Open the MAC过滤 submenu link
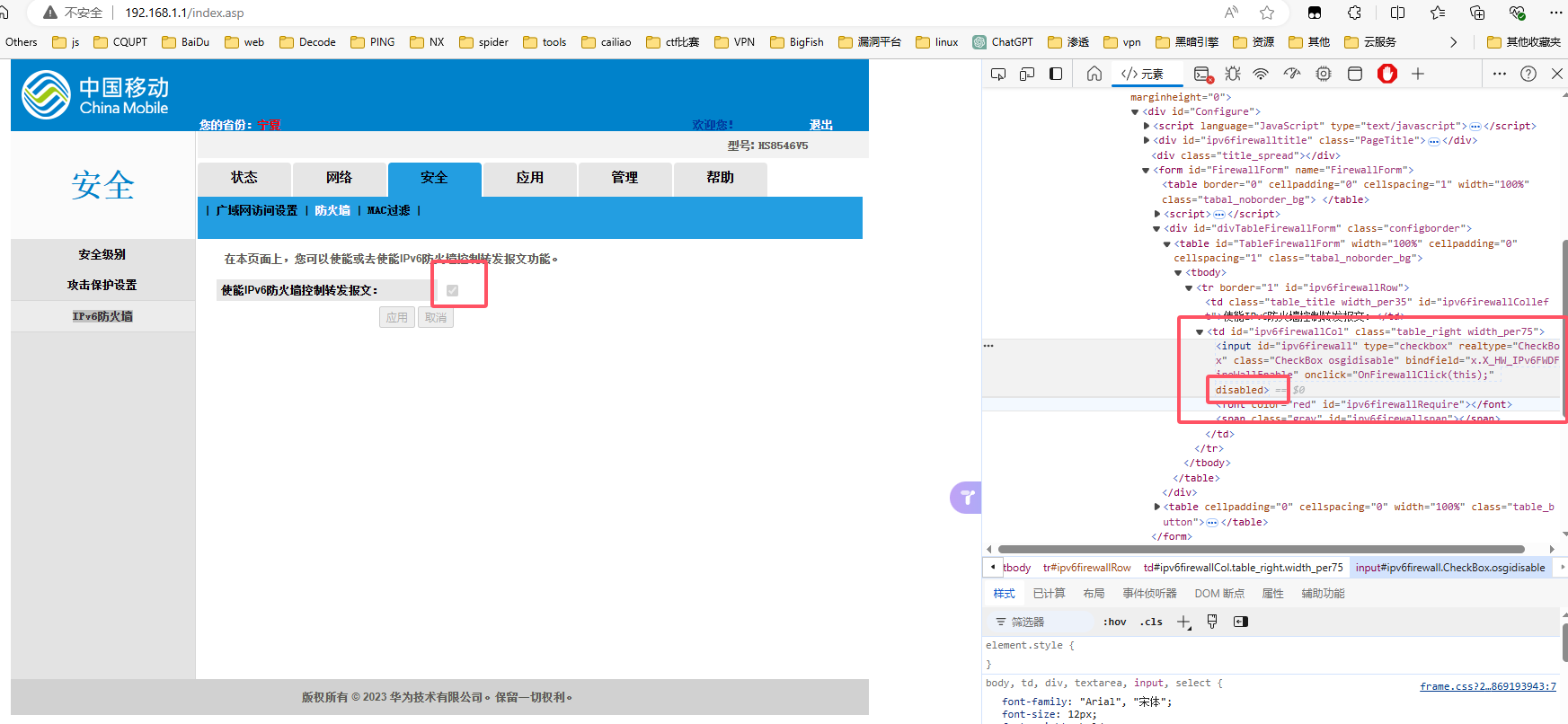1568x724 pixels. point(388,210)
